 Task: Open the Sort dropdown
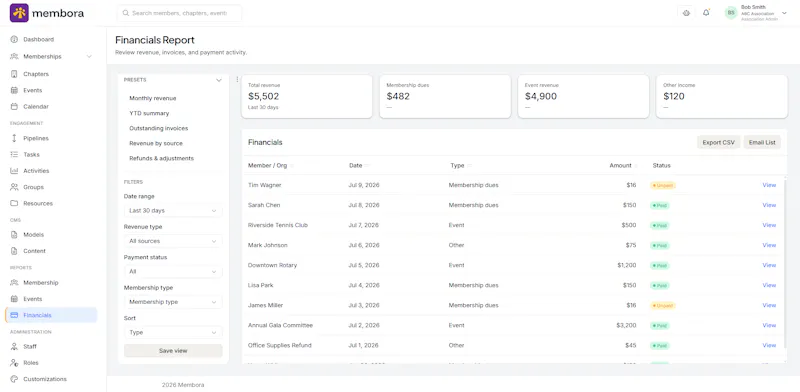(173, 333)
